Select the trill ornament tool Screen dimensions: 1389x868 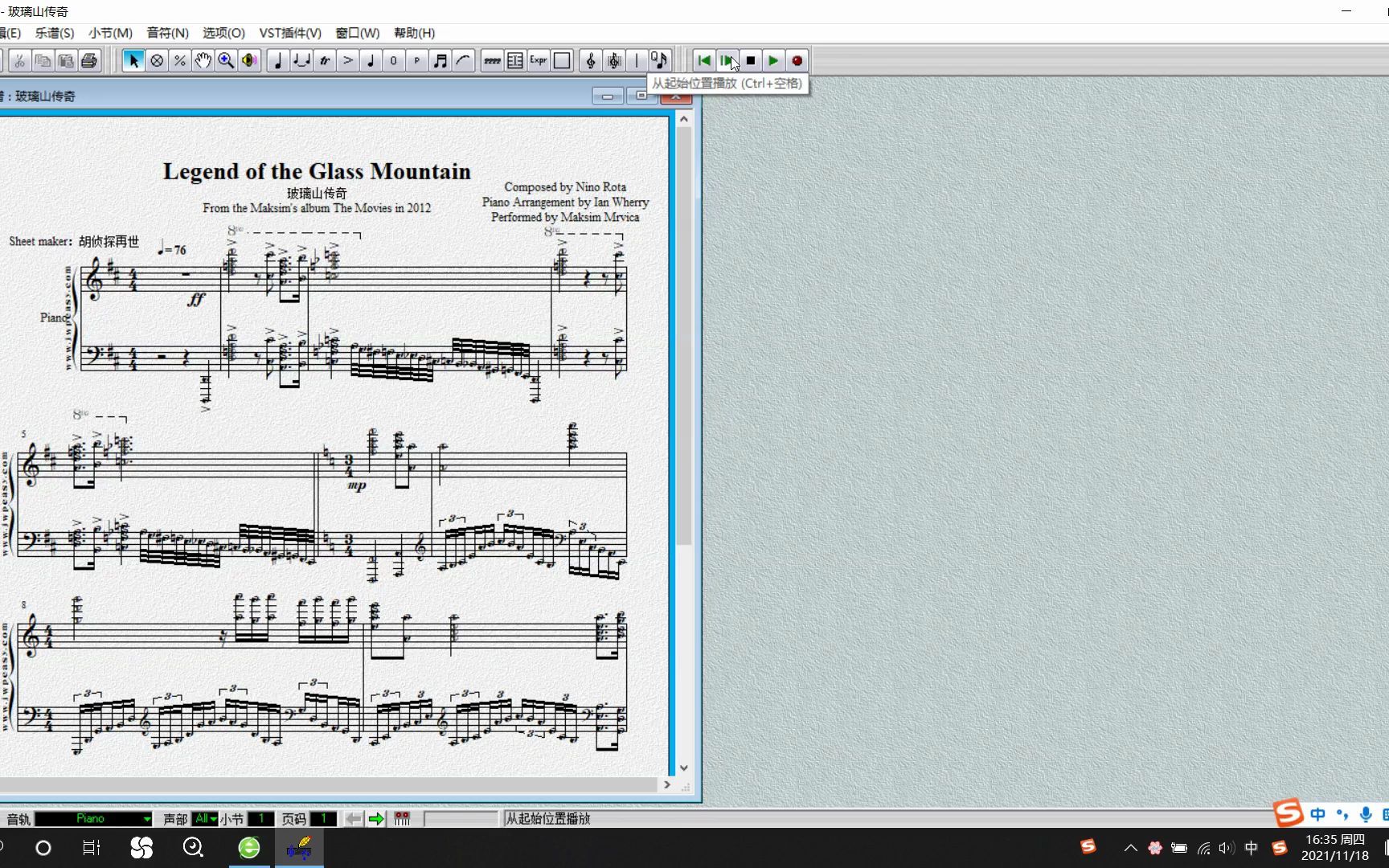point(325,60)
